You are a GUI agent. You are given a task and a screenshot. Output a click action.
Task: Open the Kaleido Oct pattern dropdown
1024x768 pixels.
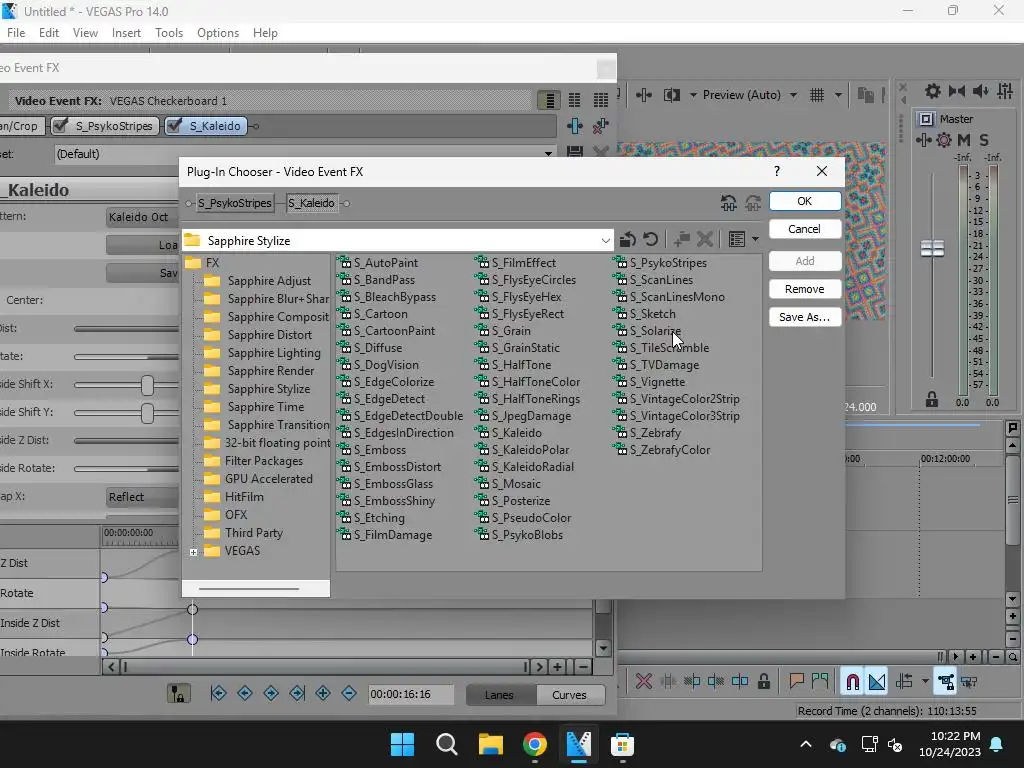(142, 217)
